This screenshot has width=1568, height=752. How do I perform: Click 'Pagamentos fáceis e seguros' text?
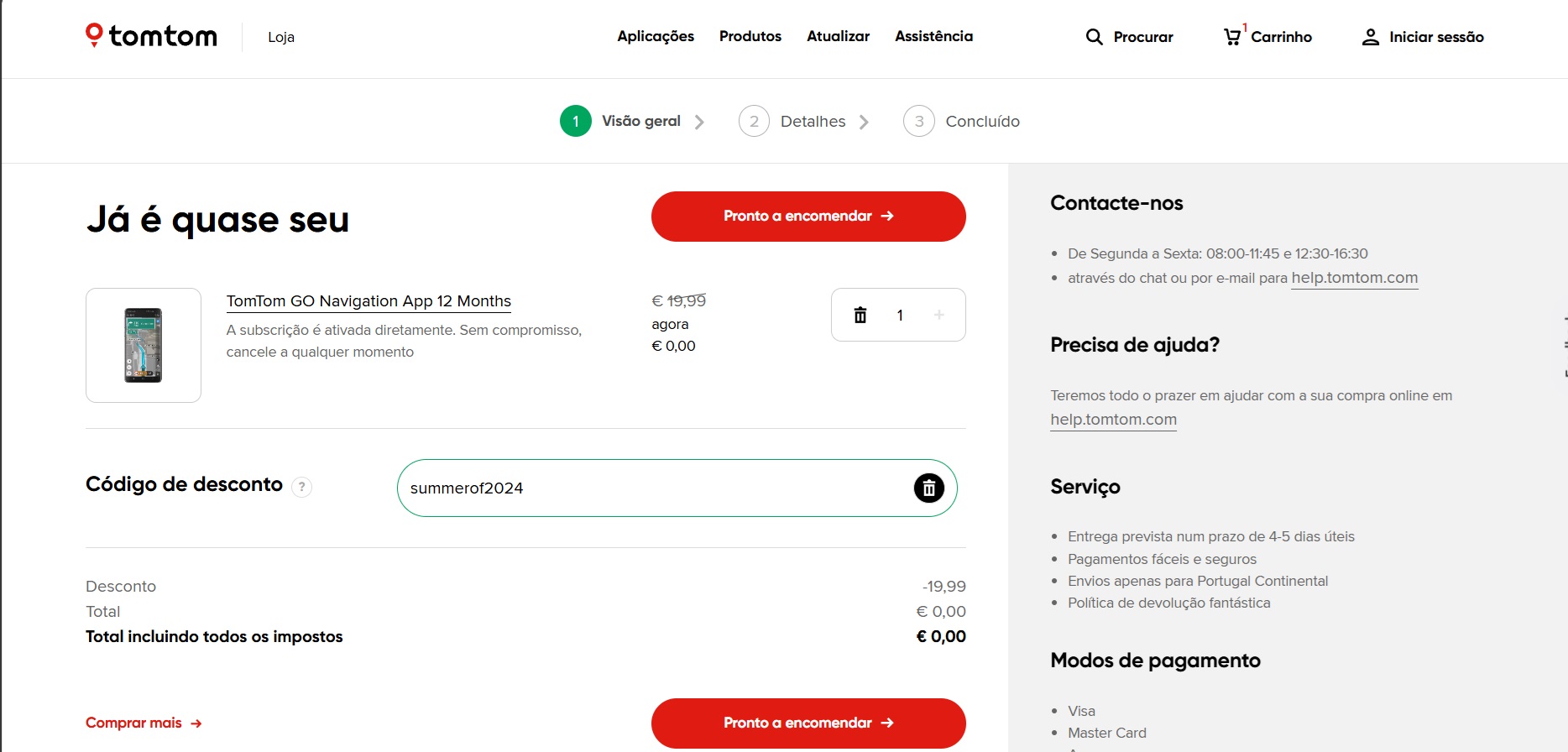[x=1162, y=559]
